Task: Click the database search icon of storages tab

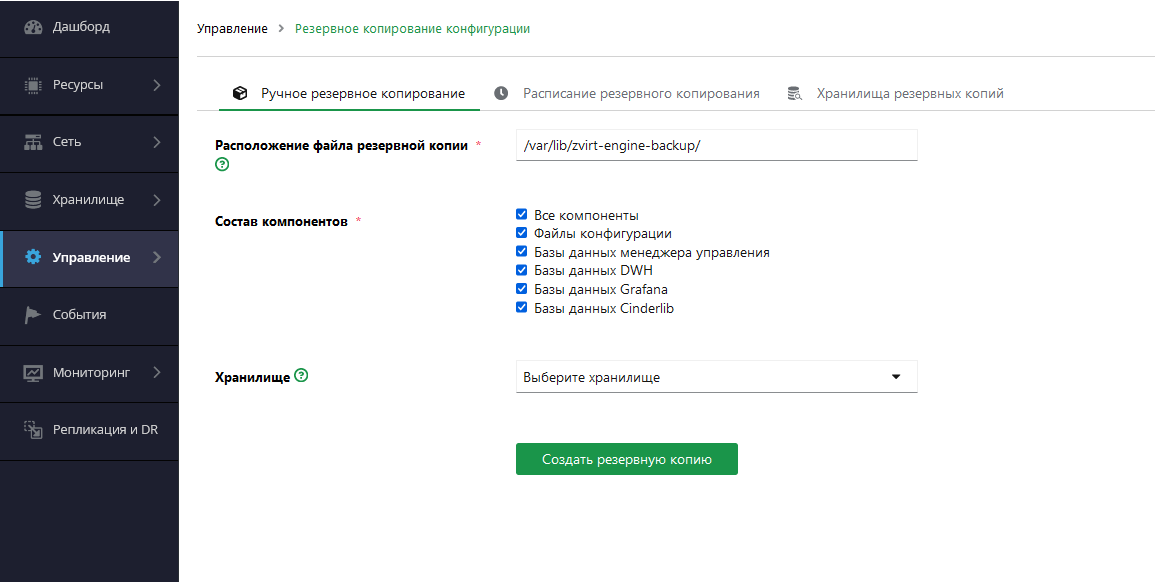Action: [x=794, y=94]
